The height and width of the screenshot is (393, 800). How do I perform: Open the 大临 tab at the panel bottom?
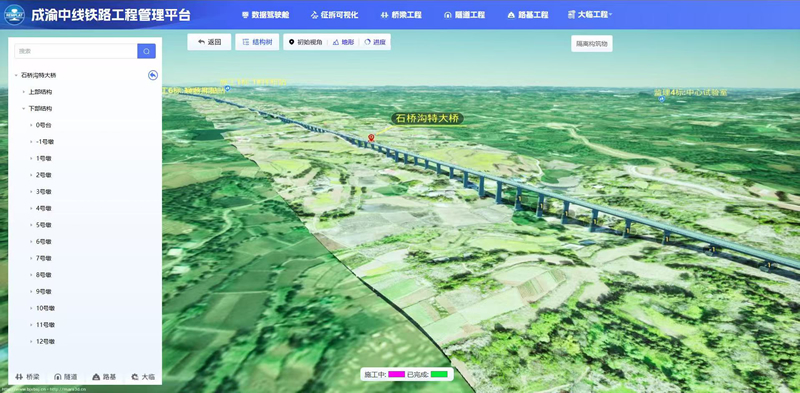click(143, 377)
